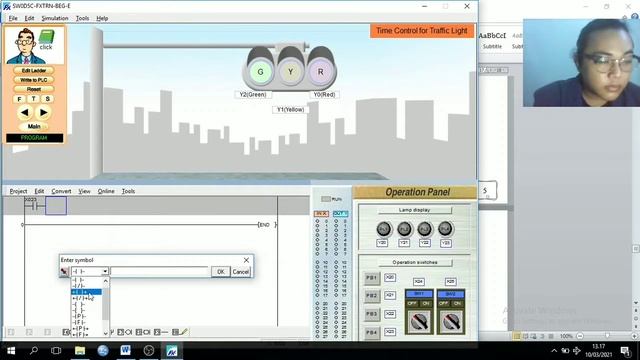The width and height of the screenshot is (640, 360).
Task: Open the Online menu in ladder editor
Action: coord(106,191)
